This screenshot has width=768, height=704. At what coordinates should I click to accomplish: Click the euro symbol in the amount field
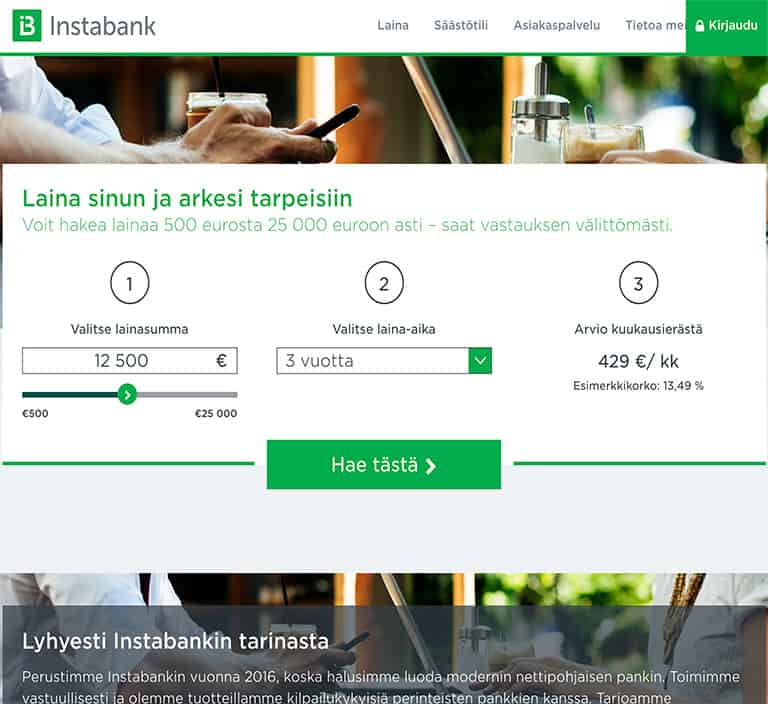[221, 361]
